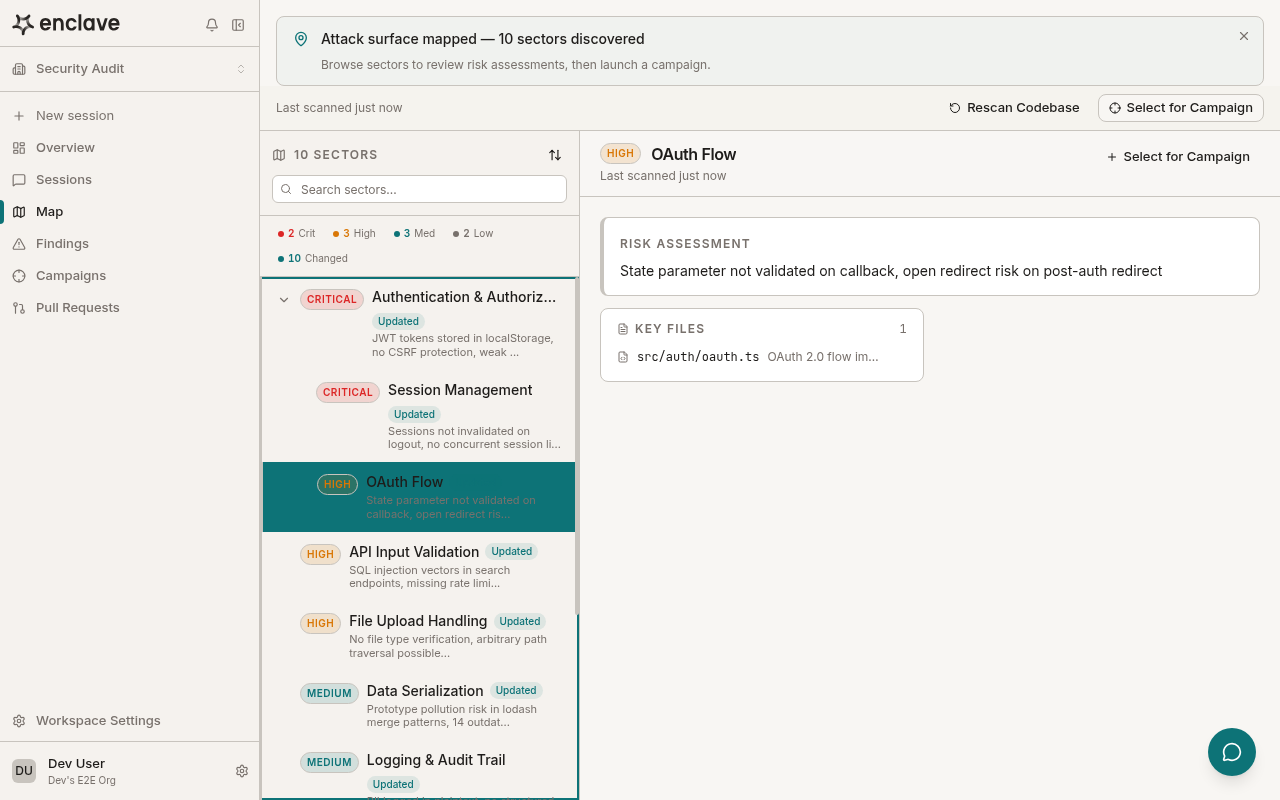Click HIGH badge on File Upload Handling
Viewport: 1280px width, 800px height.
coord(320,623)
